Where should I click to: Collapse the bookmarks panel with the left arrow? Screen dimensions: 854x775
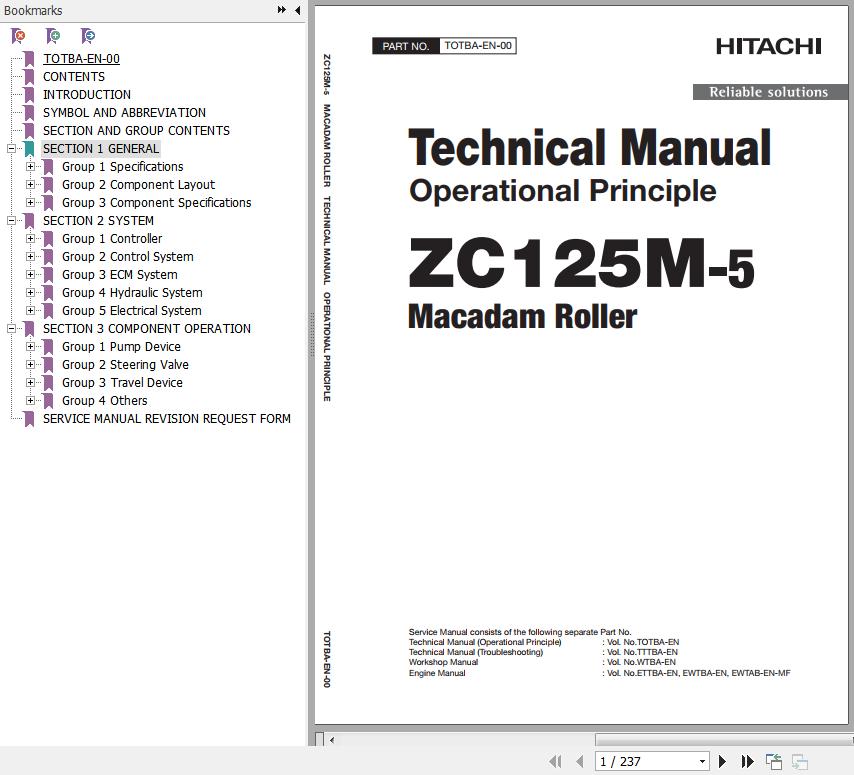click(x=297, y=10)
